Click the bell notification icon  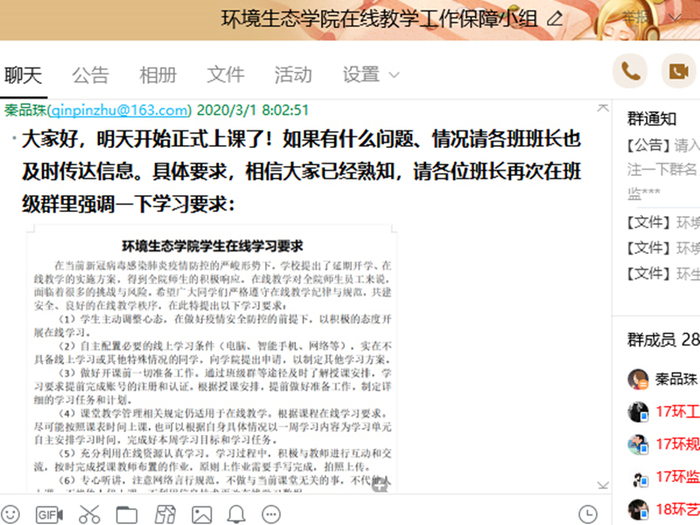pyautogui.click(x=237, y=515)
